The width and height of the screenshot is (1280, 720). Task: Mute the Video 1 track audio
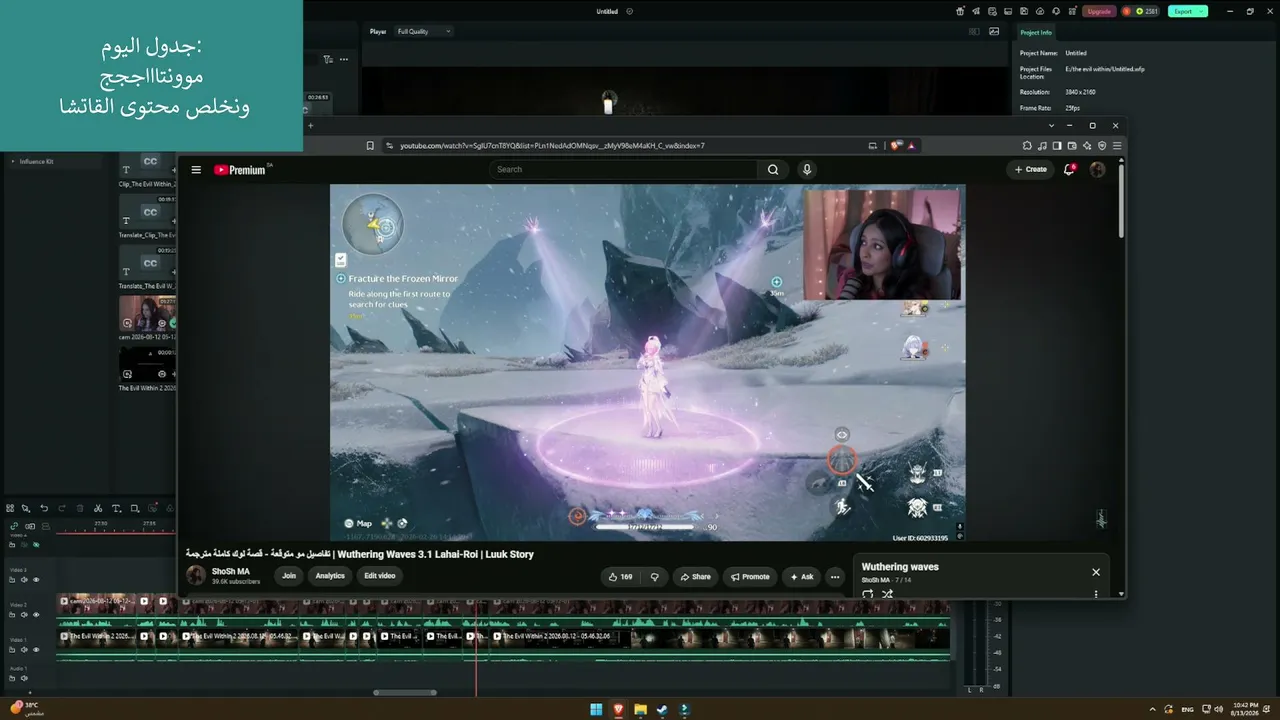pyautogui.click(x=25, y=650)
